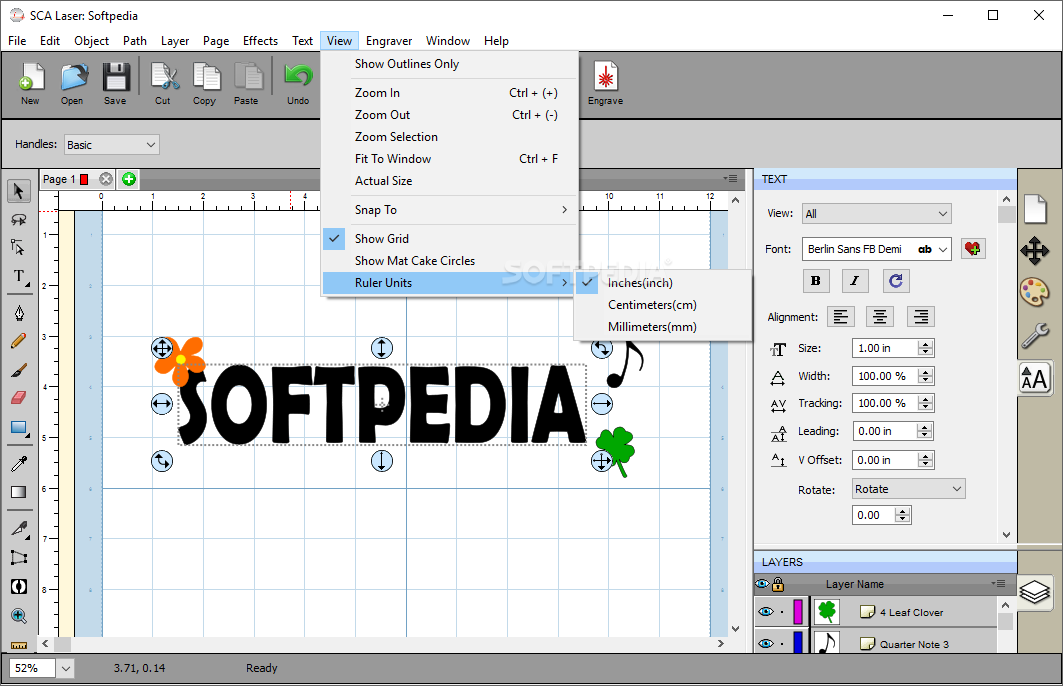Open the move/position side panel
1063x686 pixels.
click(x=1035, y=251)
